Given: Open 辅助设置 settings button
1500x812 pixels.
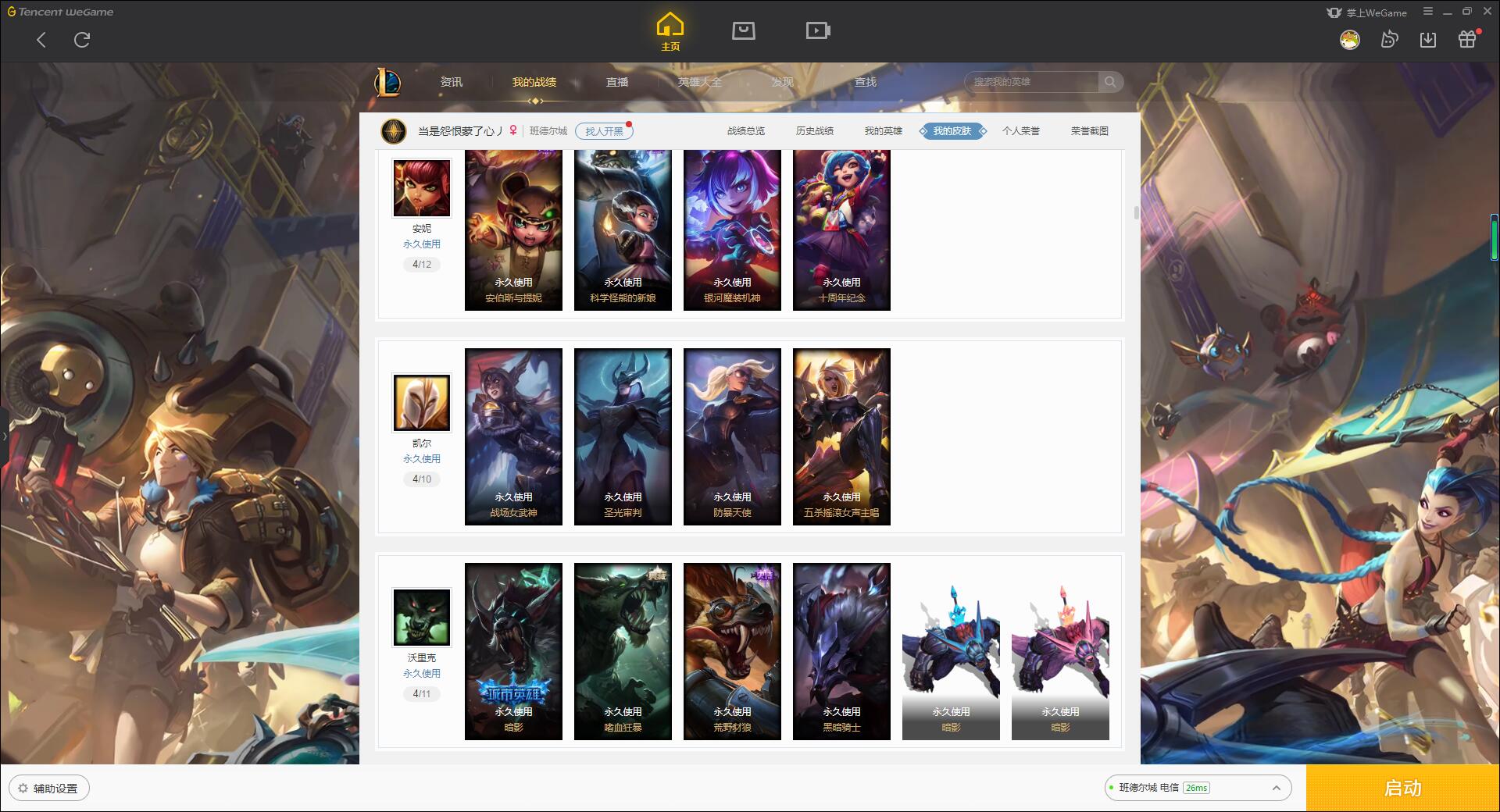Looking at the screenshot, I should tap(49, 789).
